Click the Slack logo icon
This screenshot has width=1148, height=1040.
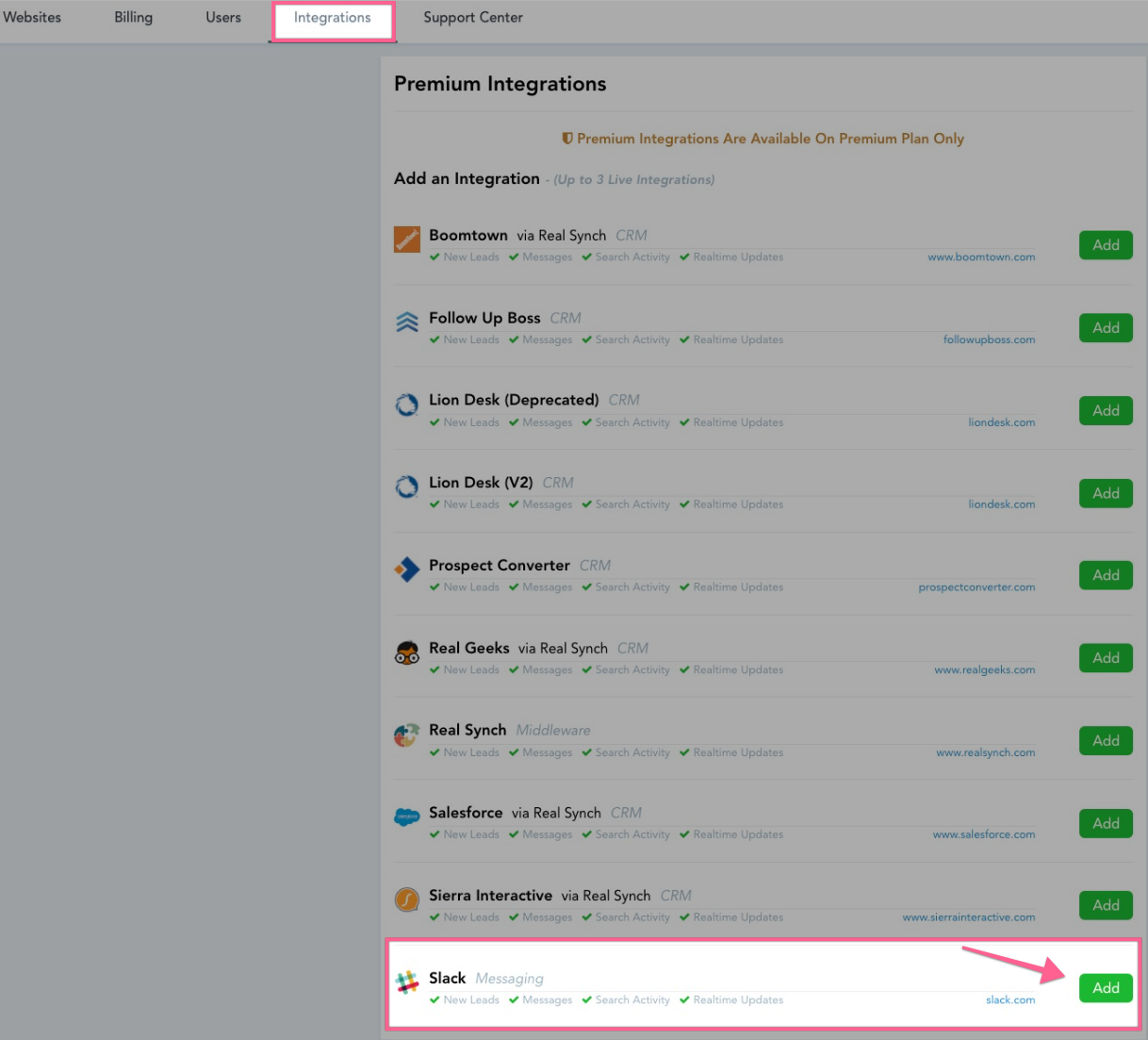coord(407,982)
